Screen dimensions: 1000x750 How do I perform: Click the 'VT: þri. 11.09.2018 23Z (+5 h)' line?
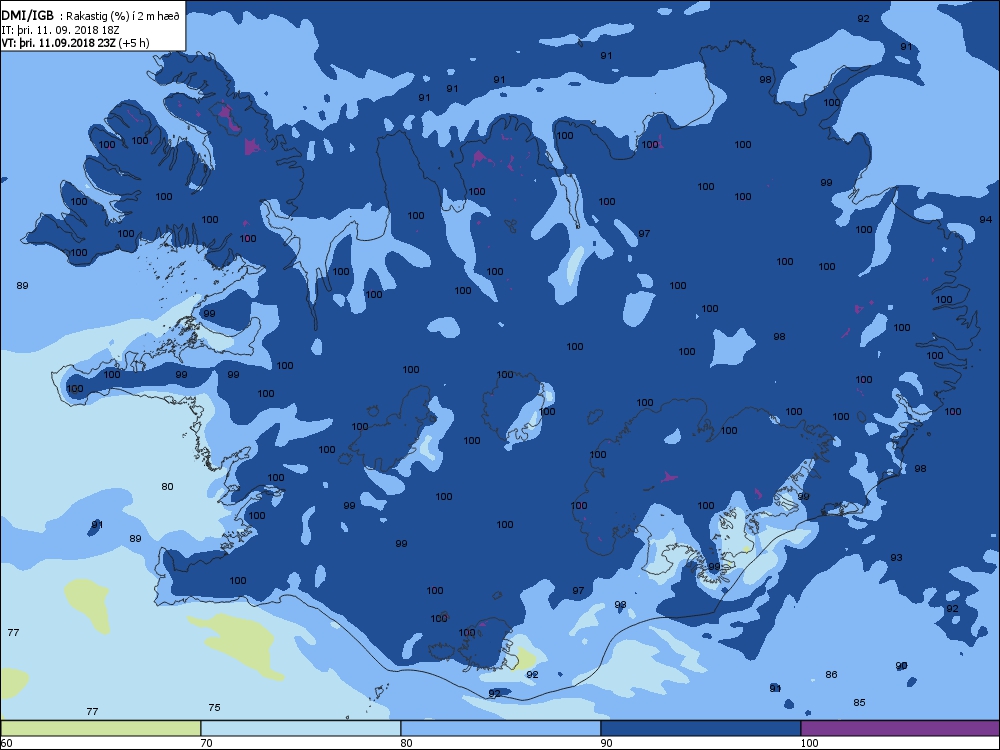(x=75, y=43)
